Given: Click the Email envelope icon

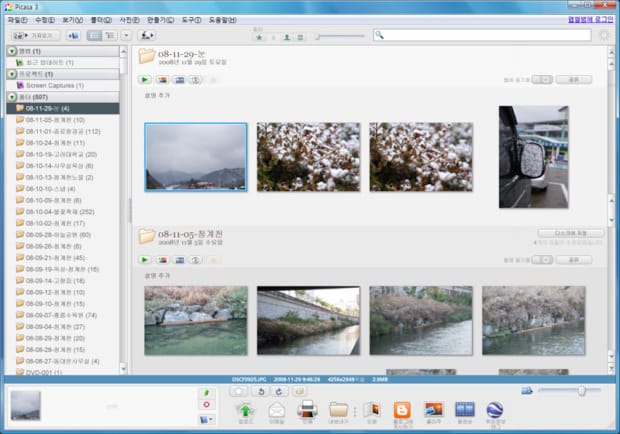Looking at the screenshot, I should click(x=277, y=408).
